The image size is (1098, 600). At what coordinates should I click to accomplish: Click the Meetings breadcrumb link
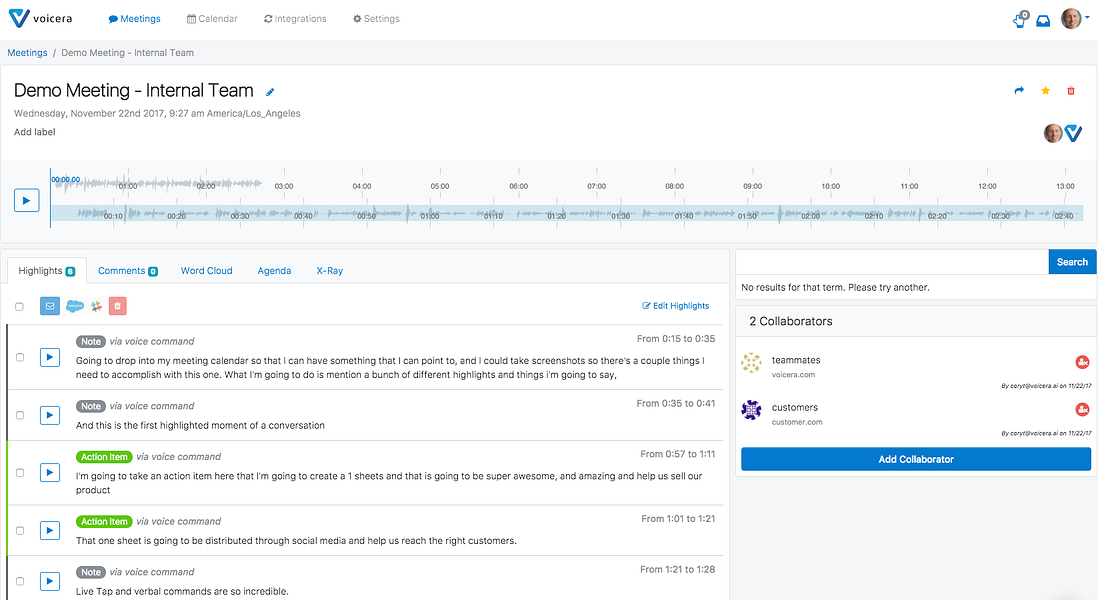(27, 53)
